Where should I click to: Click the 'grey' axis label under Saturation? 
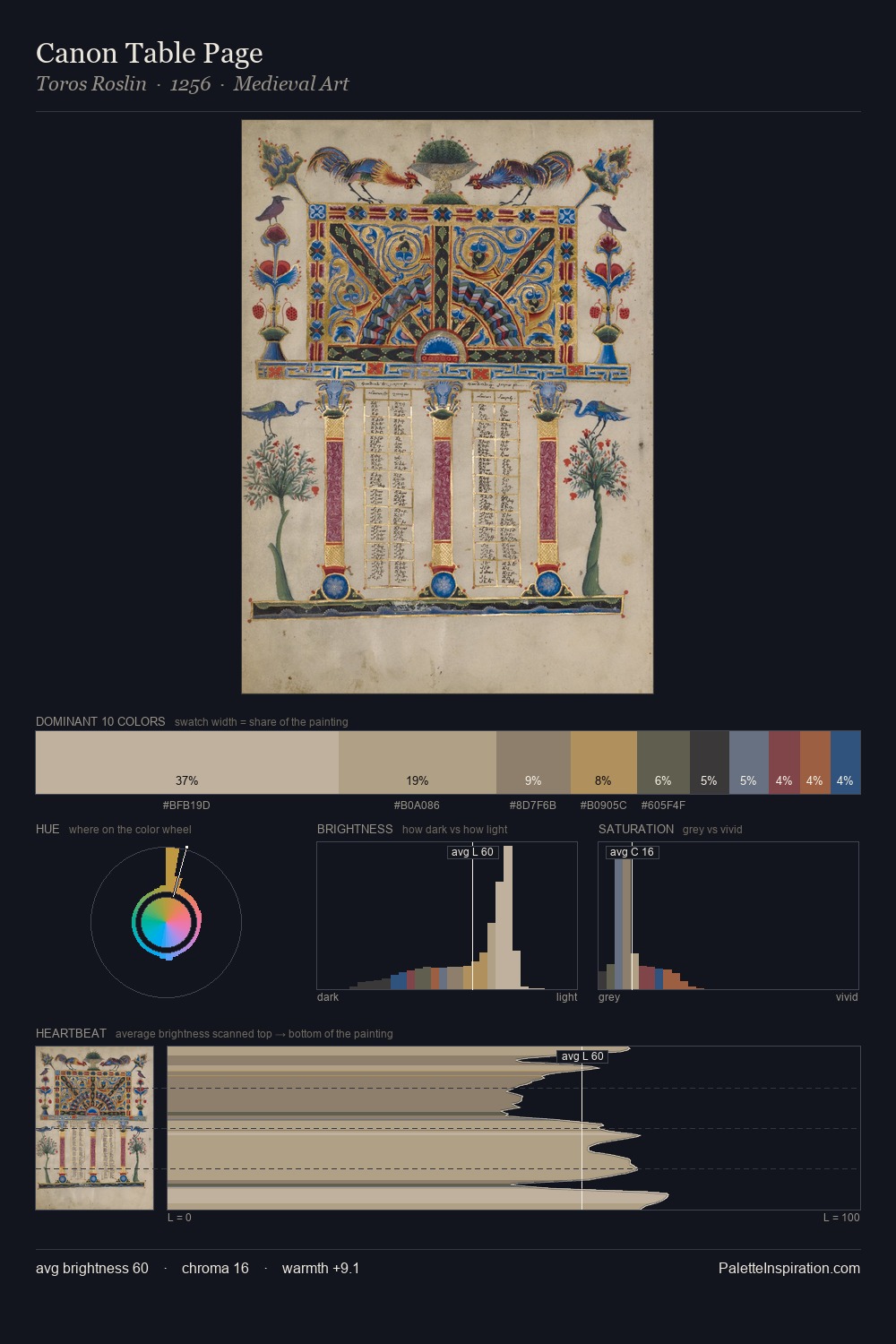[x=609, y=997]
